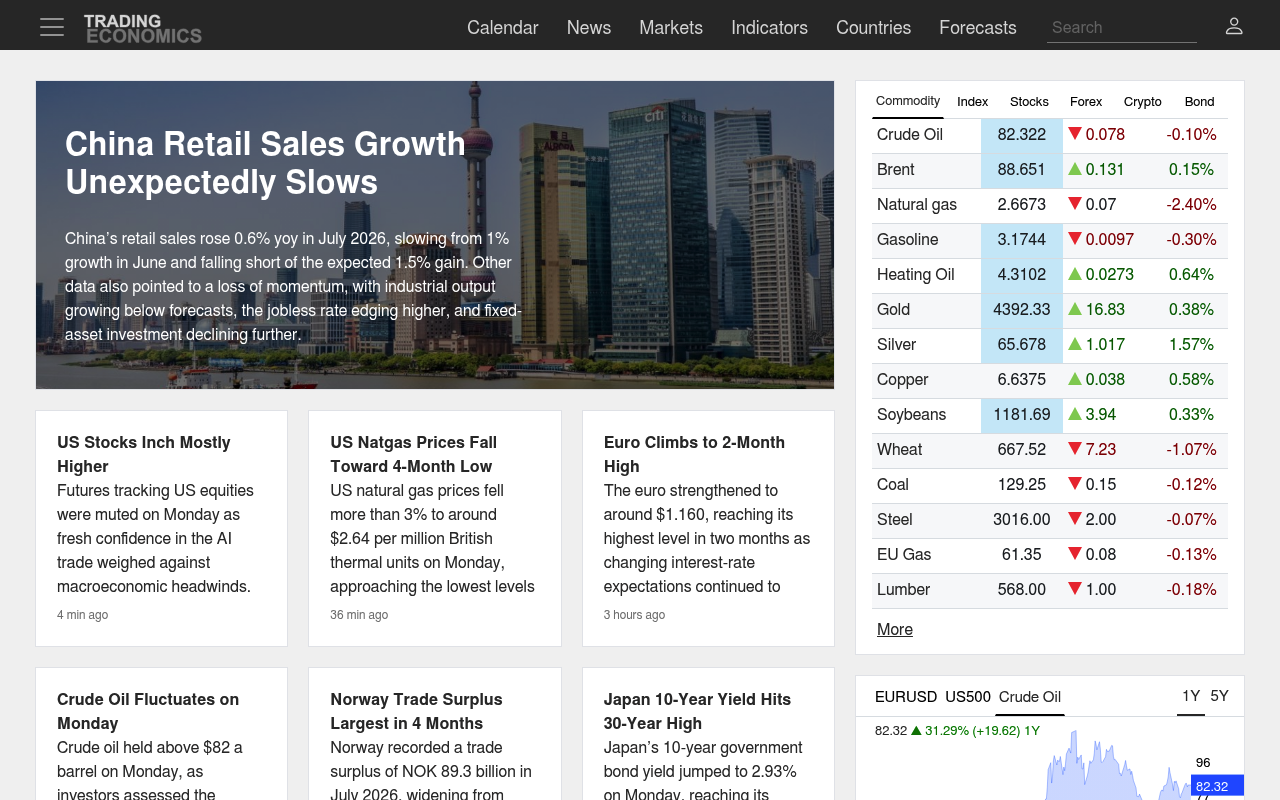Click the "4 min ago" timestamp
The height and width of the screenshot is (800, 1280).
82,615
